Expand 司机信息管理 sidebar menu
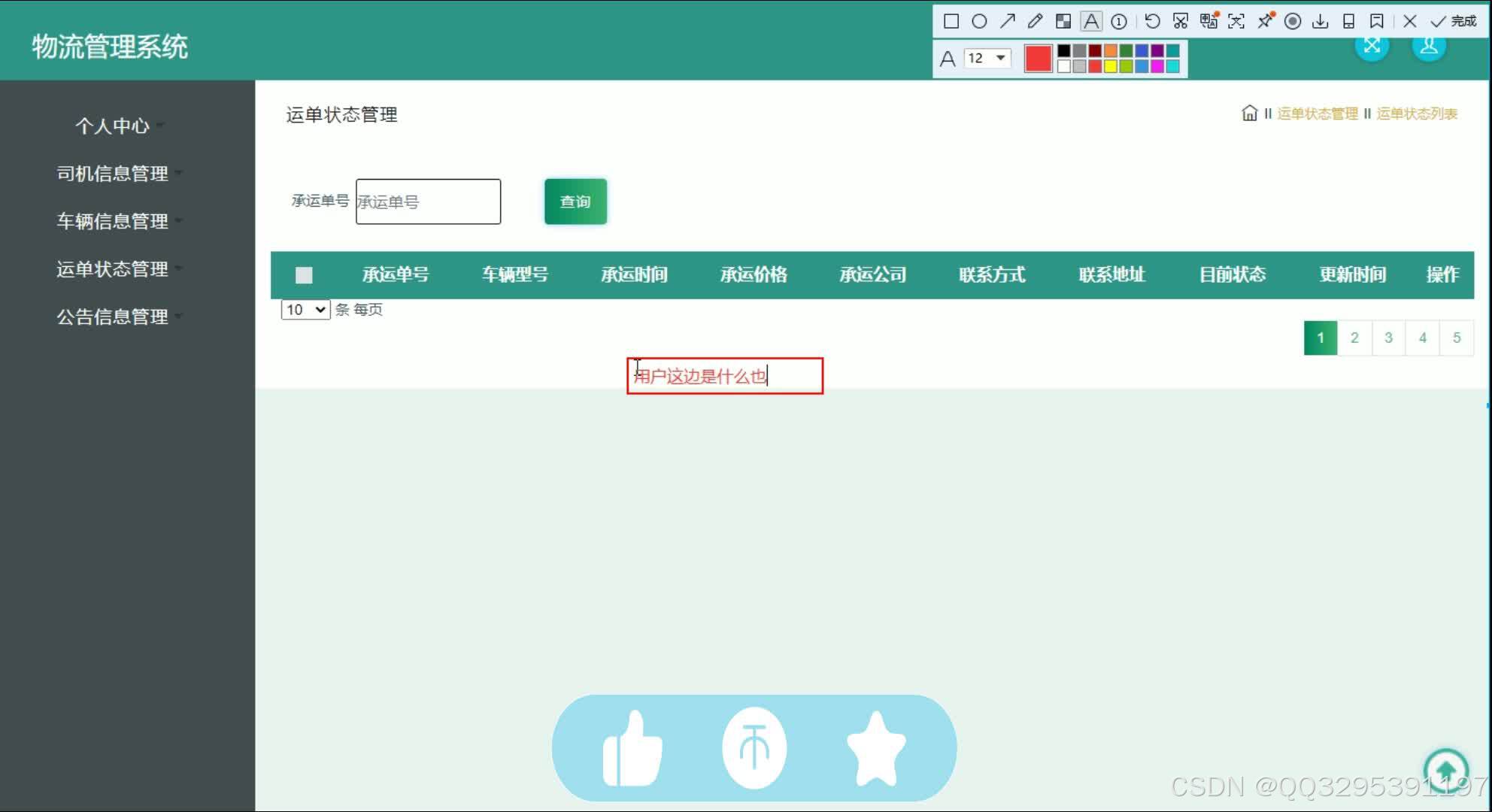Viewport: 1492px width, 812px height. 112,174
